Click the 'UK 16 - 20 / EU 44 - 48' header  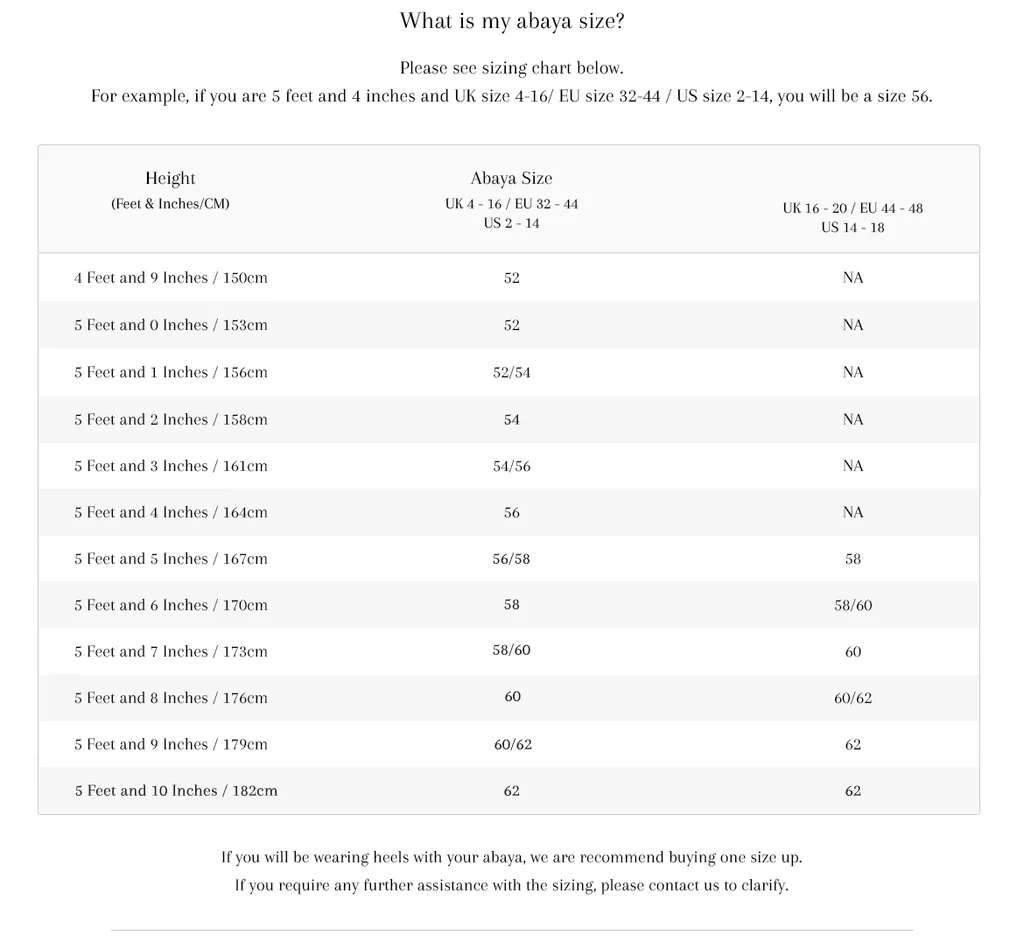pyautogui.click(x=852, y=208)
